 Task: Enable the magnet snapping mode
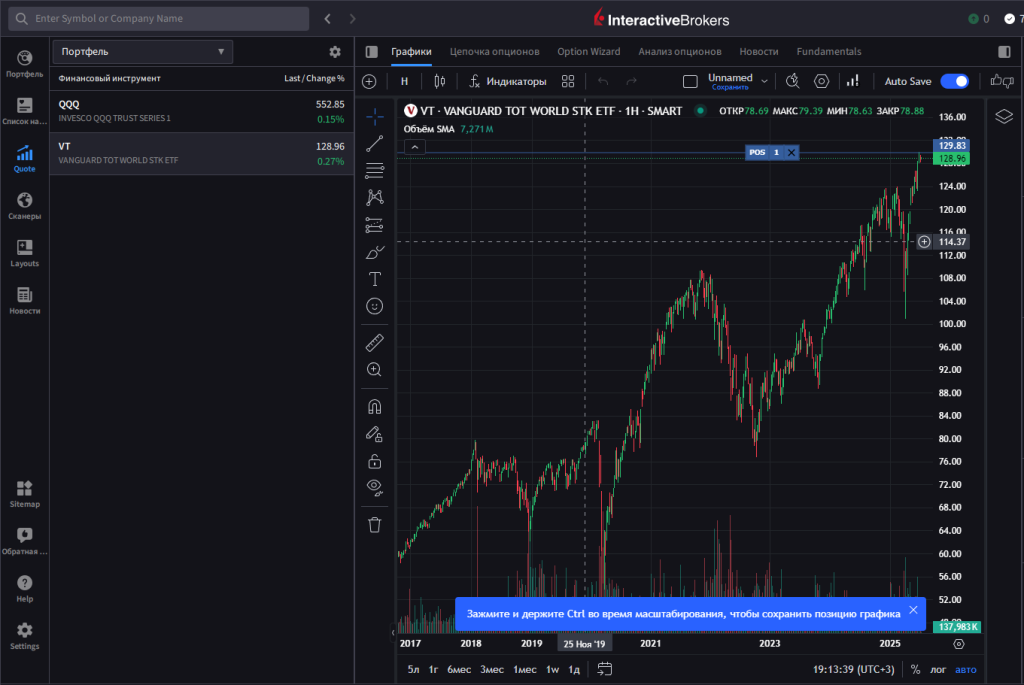click(x=375, y=407)
